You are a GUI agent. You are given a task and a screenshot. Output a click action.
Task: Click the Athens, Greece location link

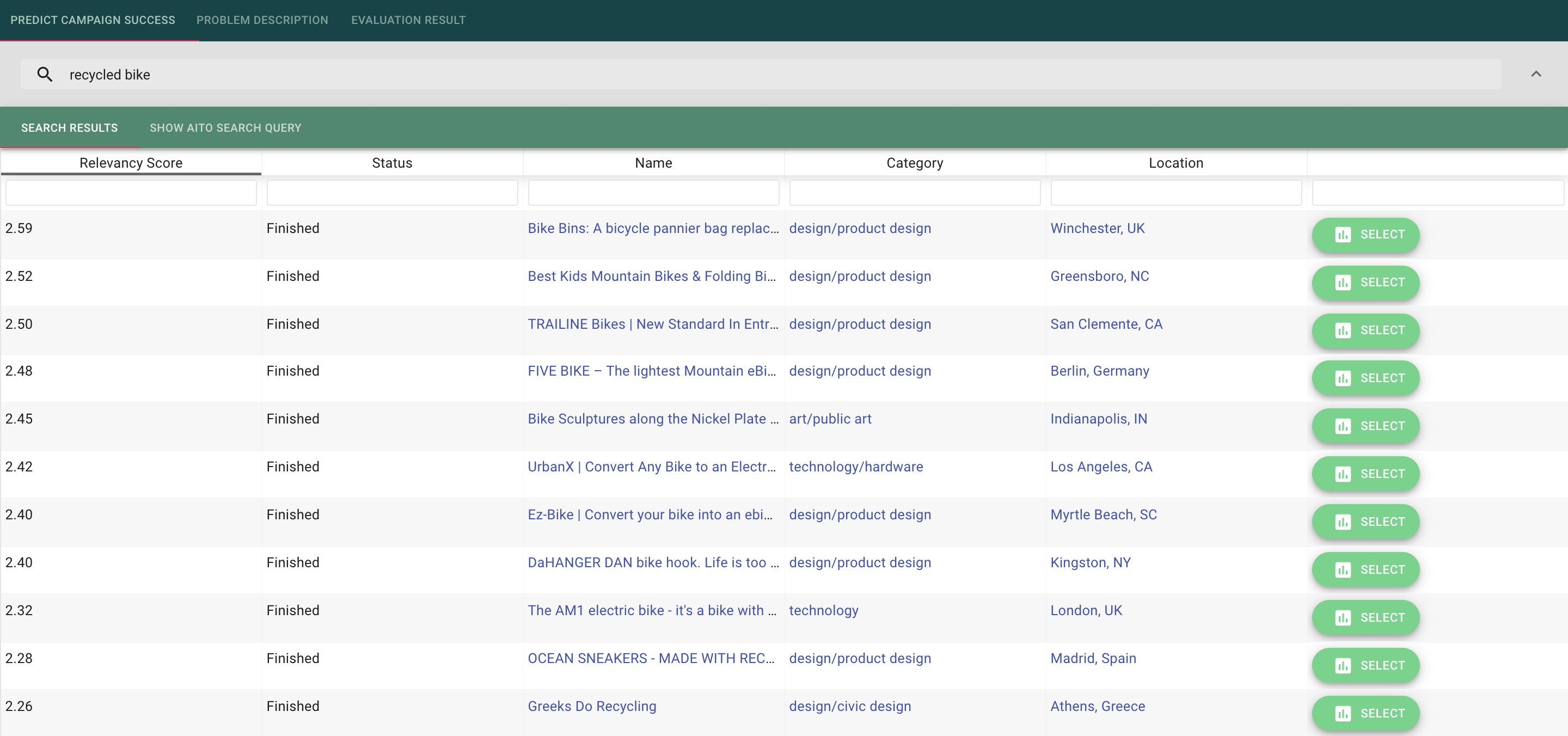click(1098, 706)
